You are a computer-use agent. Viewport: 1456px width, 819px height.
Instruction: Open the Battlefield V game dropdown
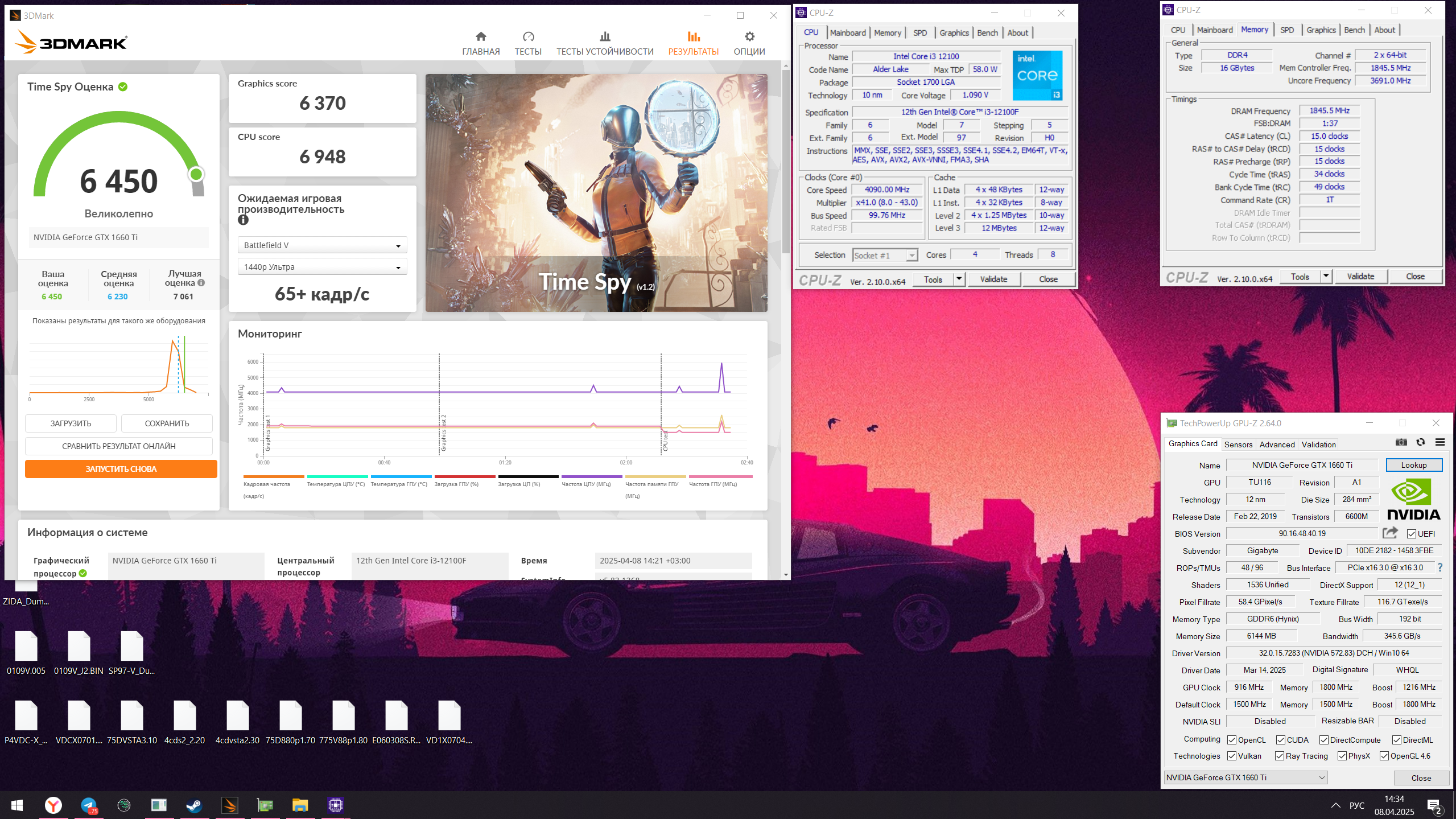(x=322, y=245)
